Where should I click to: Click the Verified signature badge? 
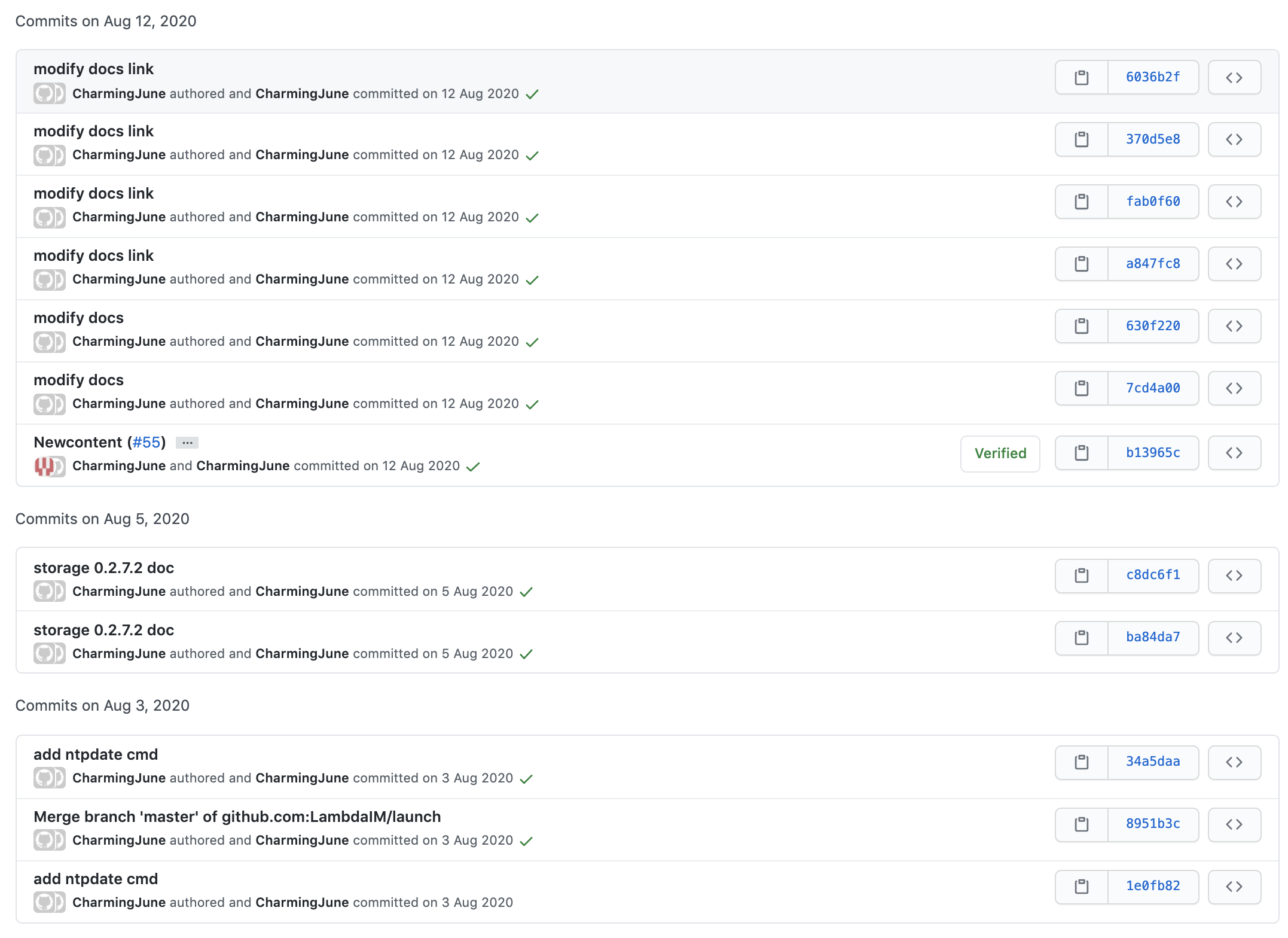click(x=1000, y=453)
